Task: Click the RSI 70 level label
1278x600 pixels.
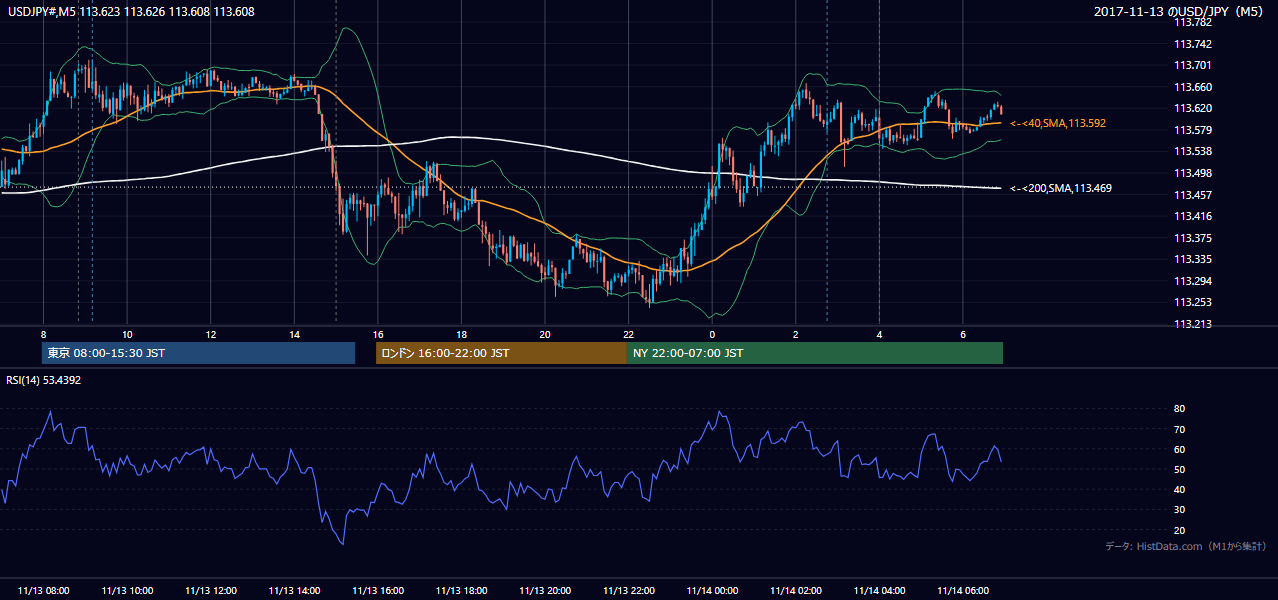Action: pos(1179,429)
